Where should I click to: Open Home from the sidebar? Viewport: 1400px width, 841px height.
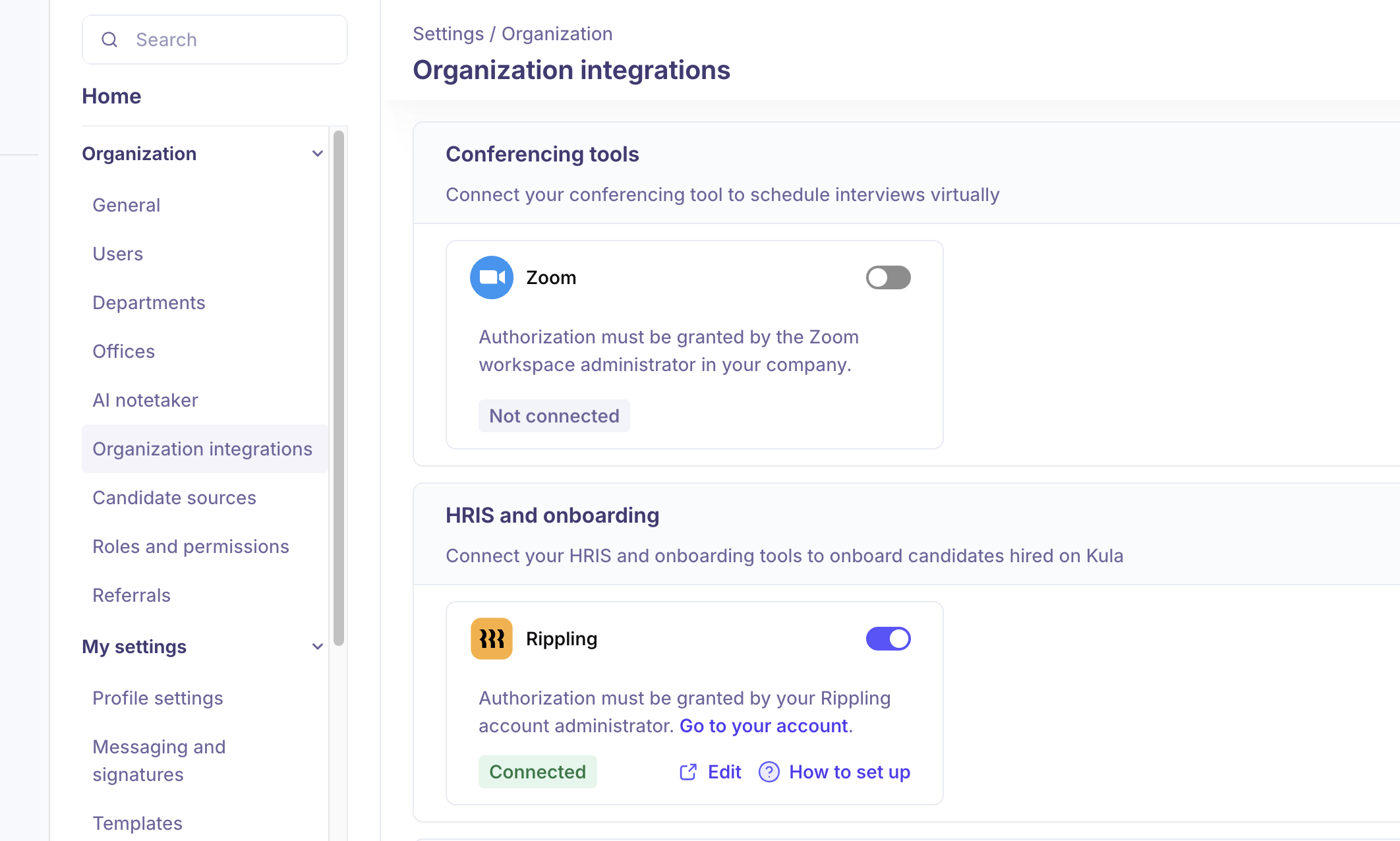click(111, 96)
